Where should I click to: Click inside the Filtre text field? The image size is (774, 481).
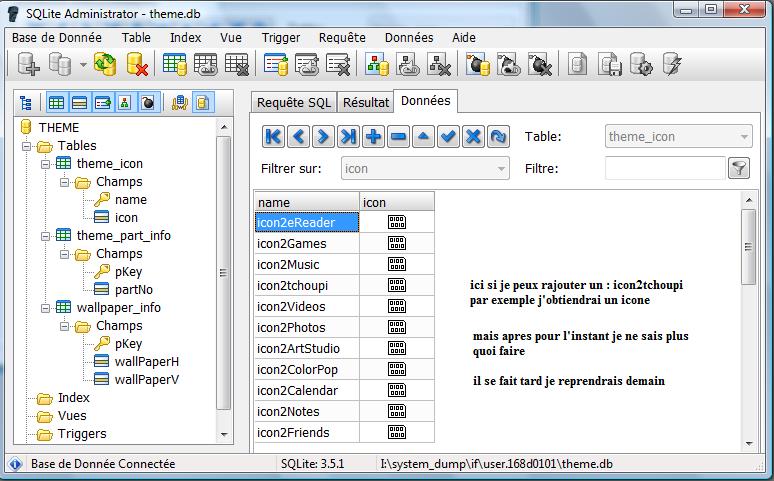(x=664, y=169)
